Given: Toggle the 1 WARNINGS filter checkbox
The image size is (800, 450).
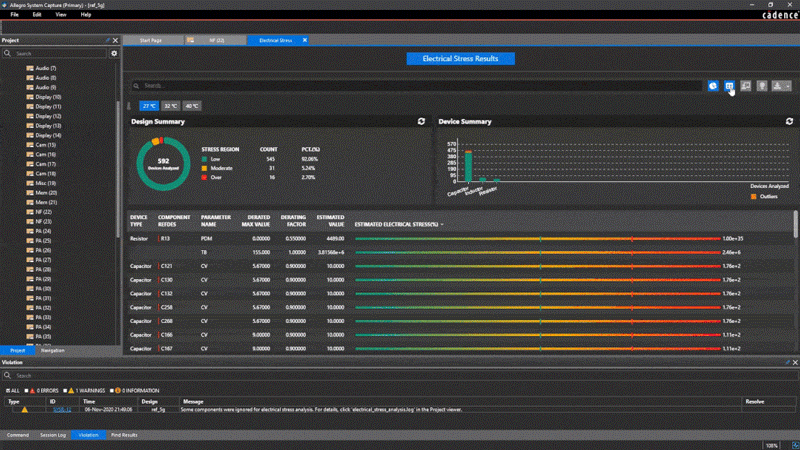Looking at the screenshot, I should pos(65,391).
